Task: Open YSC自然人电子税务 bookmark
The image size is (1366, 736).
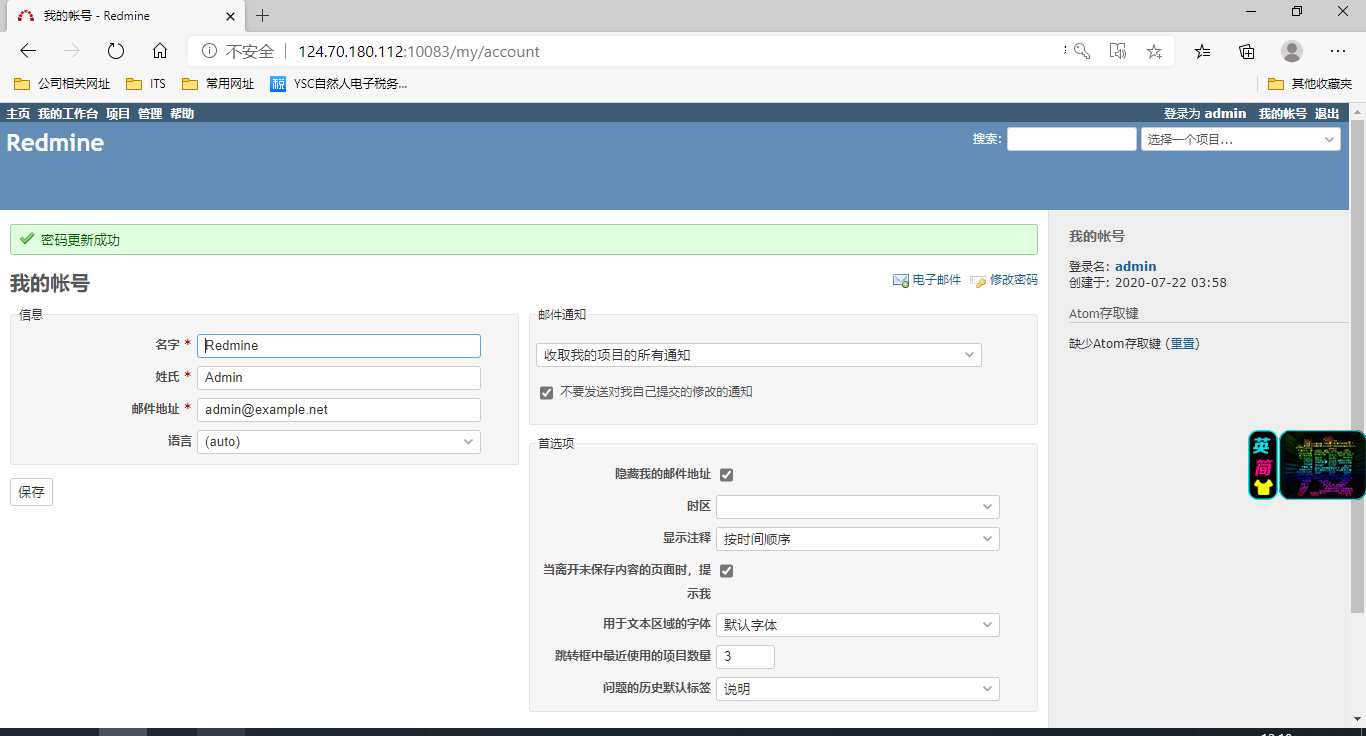Action: pos(338,84)
